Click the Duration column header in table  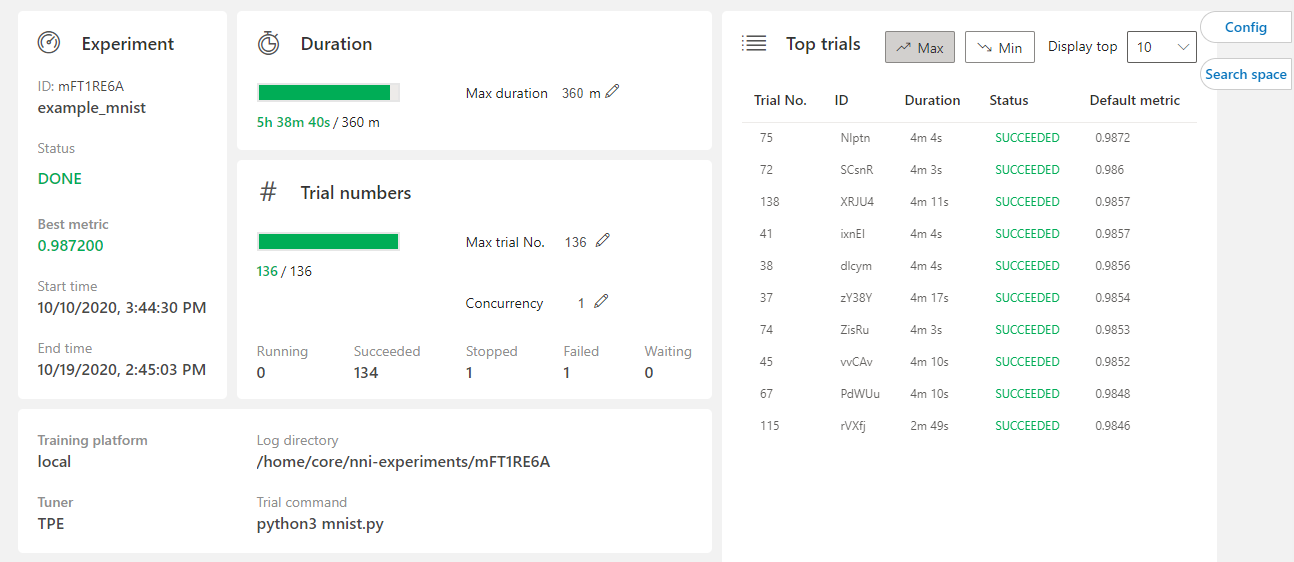point(932,100)
